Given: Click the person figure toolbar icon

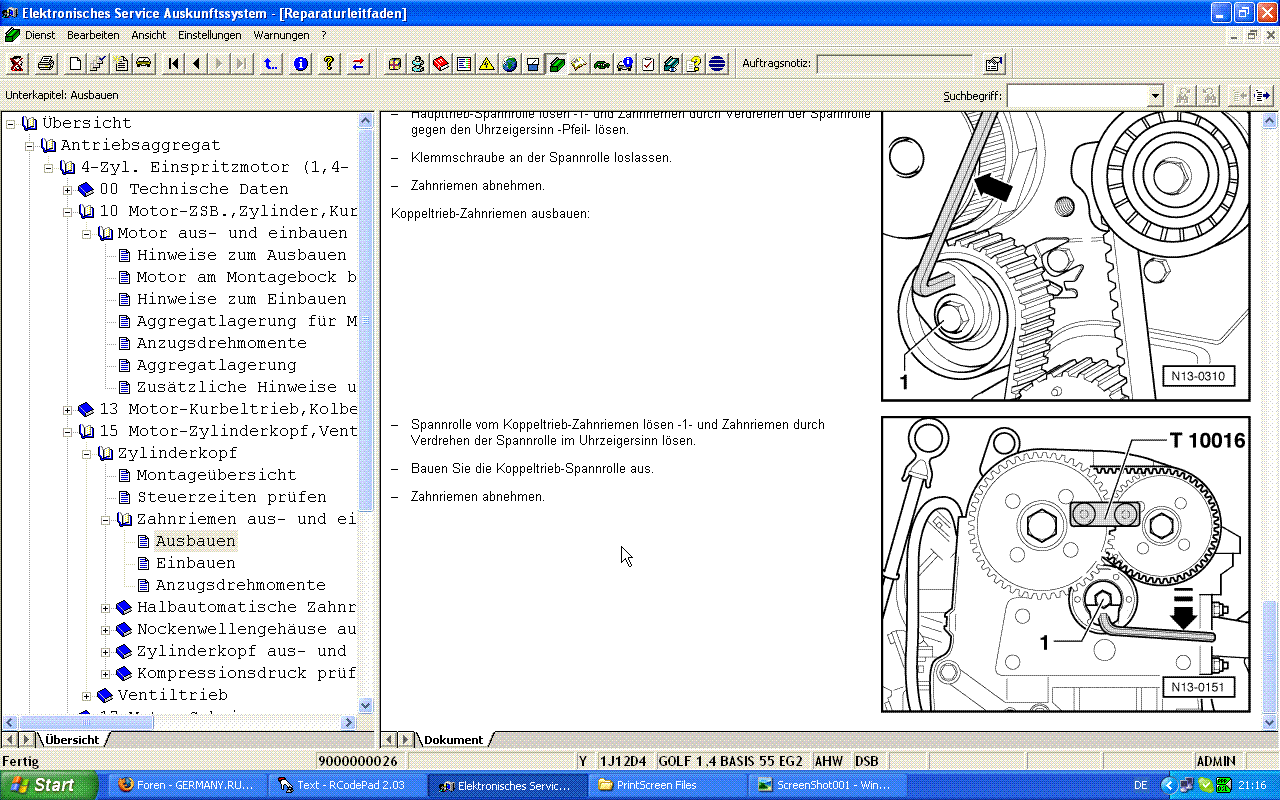Looking at the screenshot, I should click(418, 64).
